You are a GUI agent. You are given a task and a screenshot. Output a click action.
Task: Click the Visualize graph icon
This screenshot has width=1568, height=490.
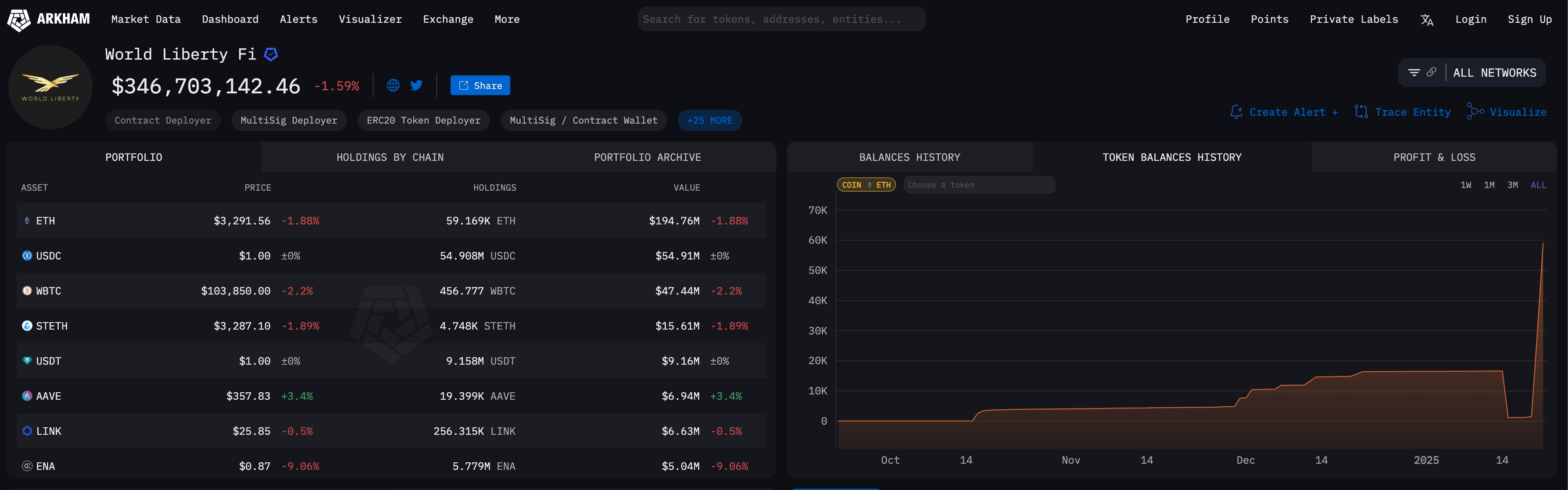click(x=1475, y=112)
